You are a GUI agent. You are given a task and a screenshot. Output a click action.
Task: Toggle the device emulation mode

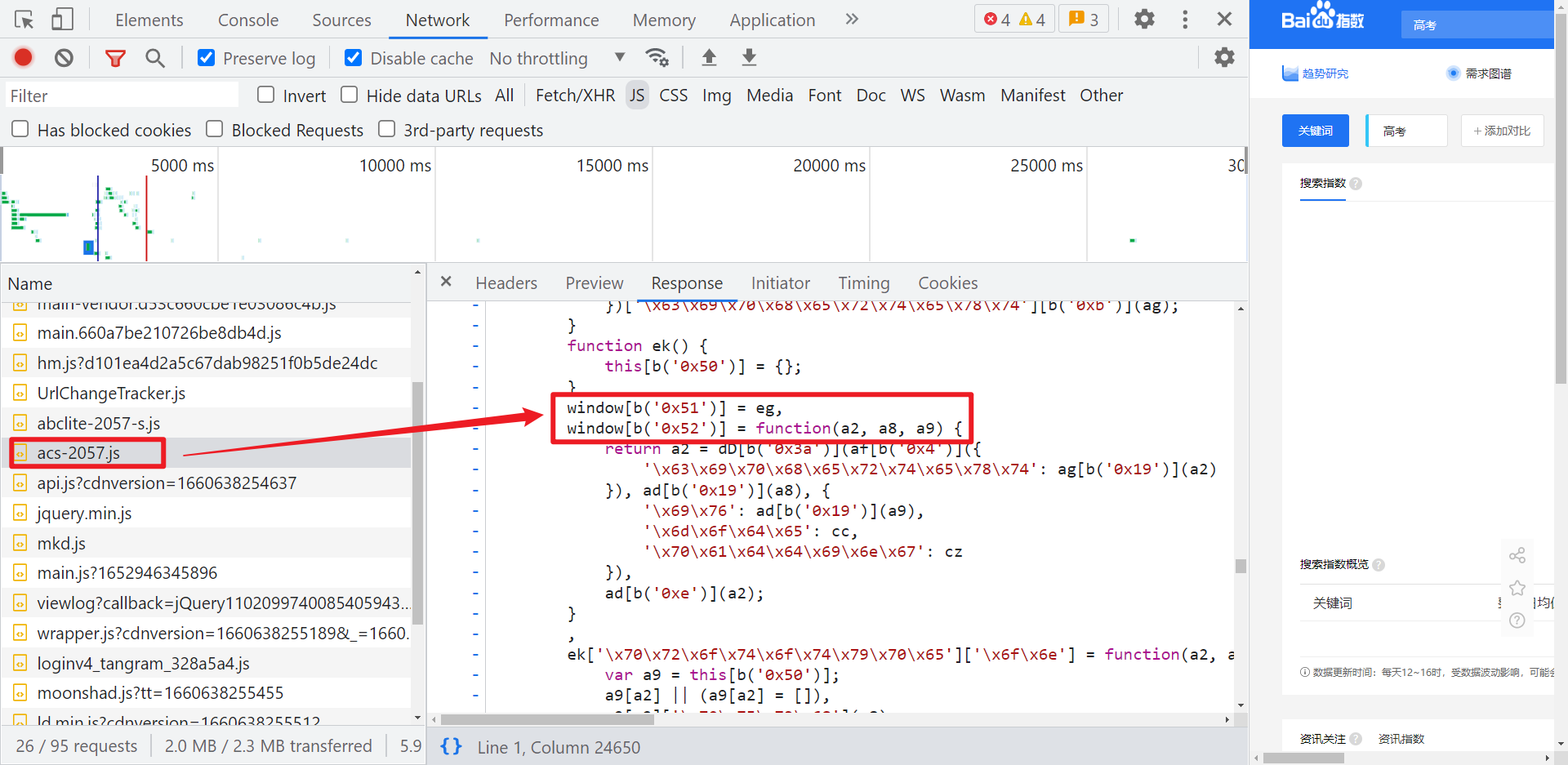tap(62, 18)
